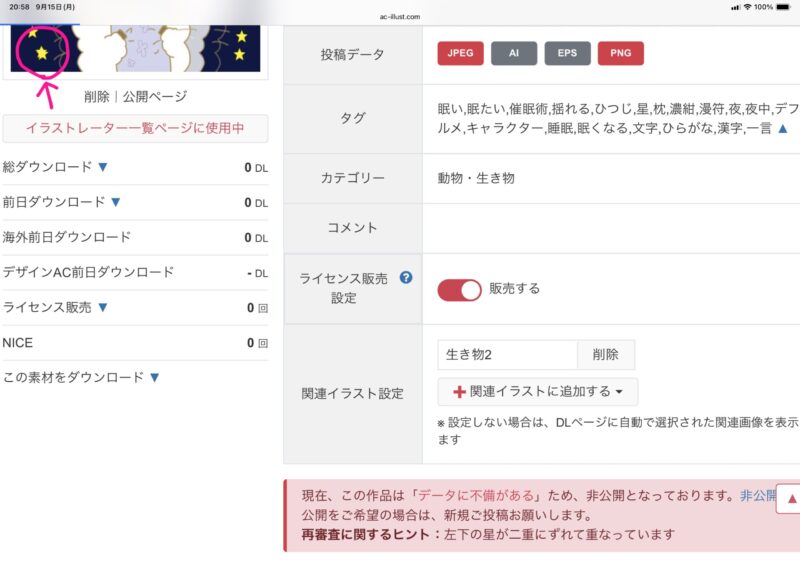Toggle the ライセンス販売 switch off

[x=459, y=289]
